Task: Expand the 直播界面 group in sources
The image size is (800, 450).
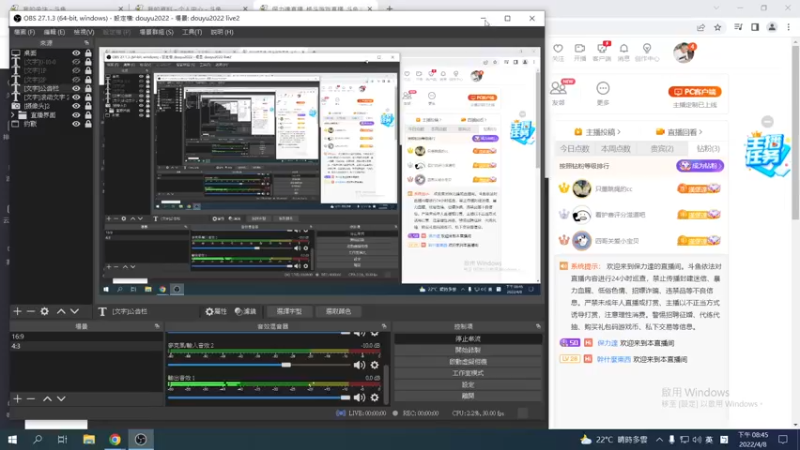Action: [13, 115]
